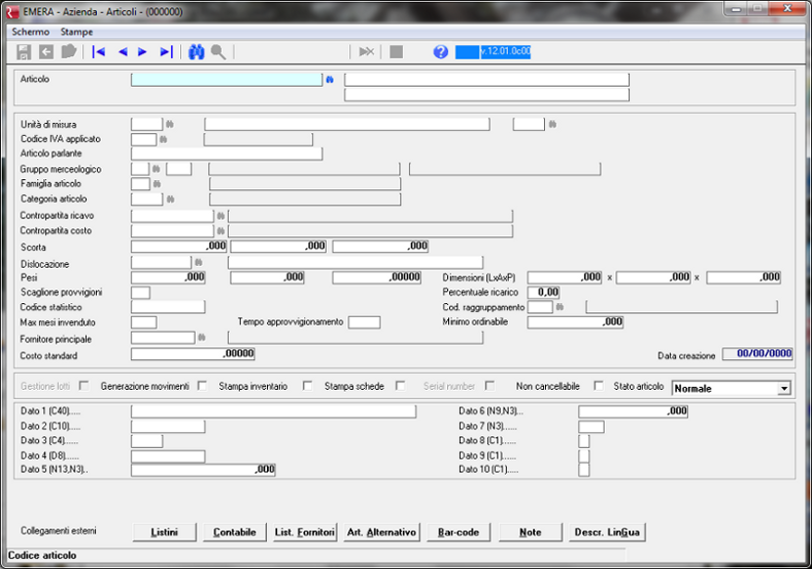Click the grey delete arrow-X icon
Screen dimensions: 812x569
[366, 52]
